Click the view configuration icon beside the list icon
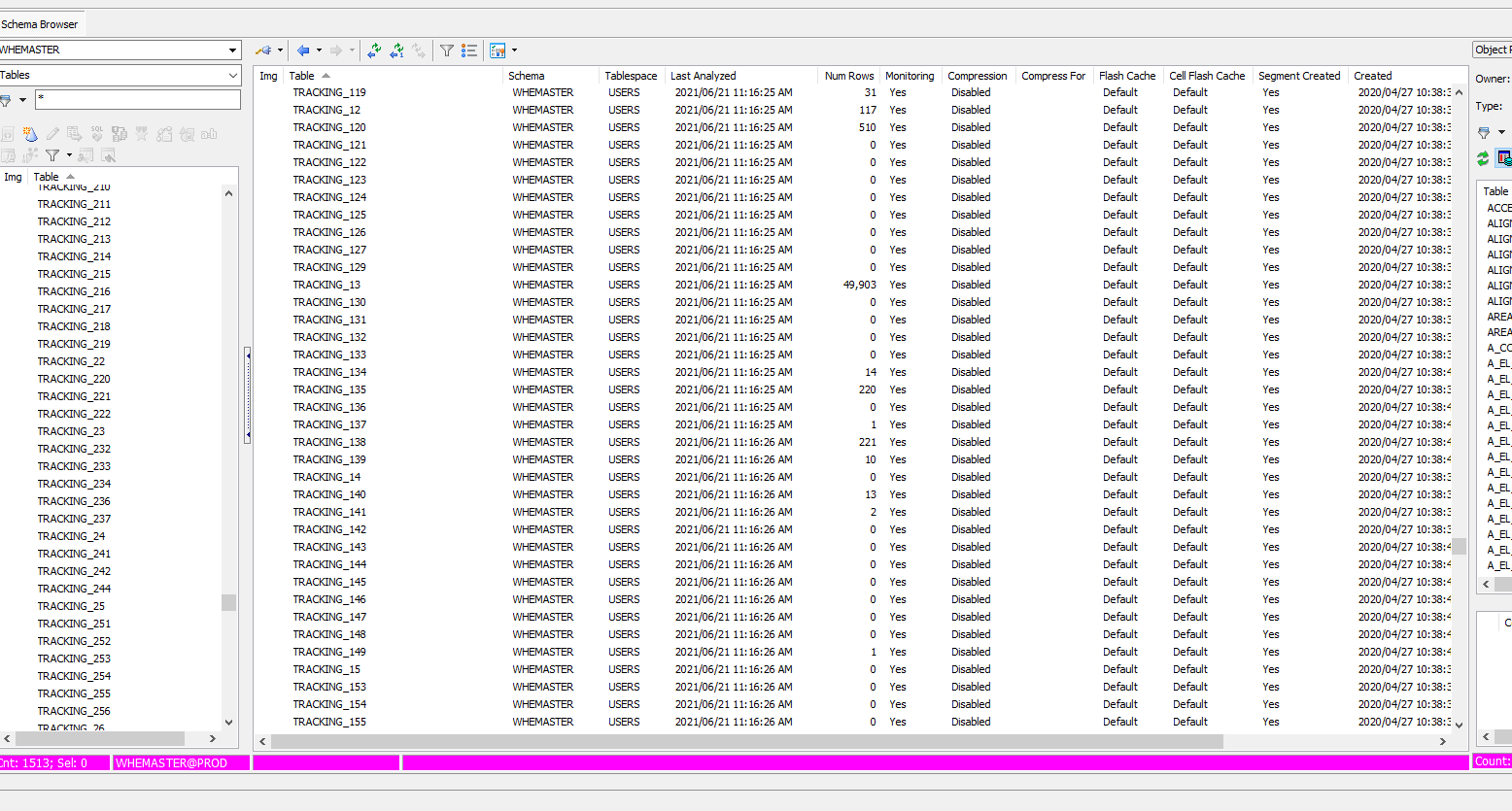The height and width of the screenshot is (811, 1512). (x=499, y=50)
